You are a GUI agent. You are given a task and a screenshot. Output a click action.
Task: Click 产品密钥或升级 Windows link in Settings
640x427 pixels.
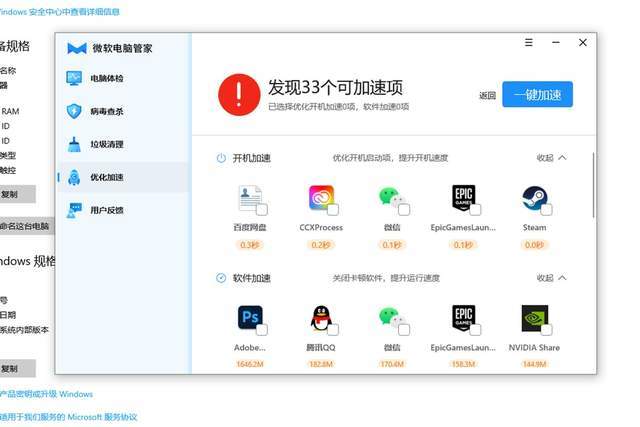click(46, 394)
